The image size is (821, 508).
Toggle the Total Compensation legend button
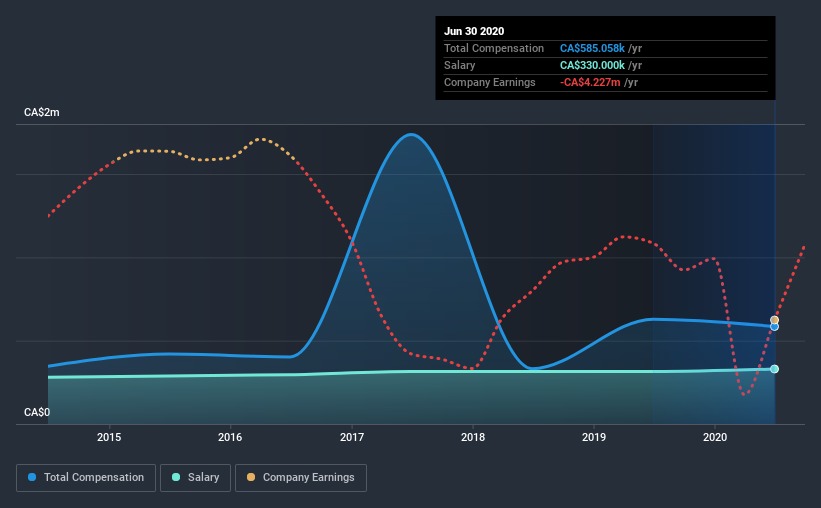coord(86,478)
